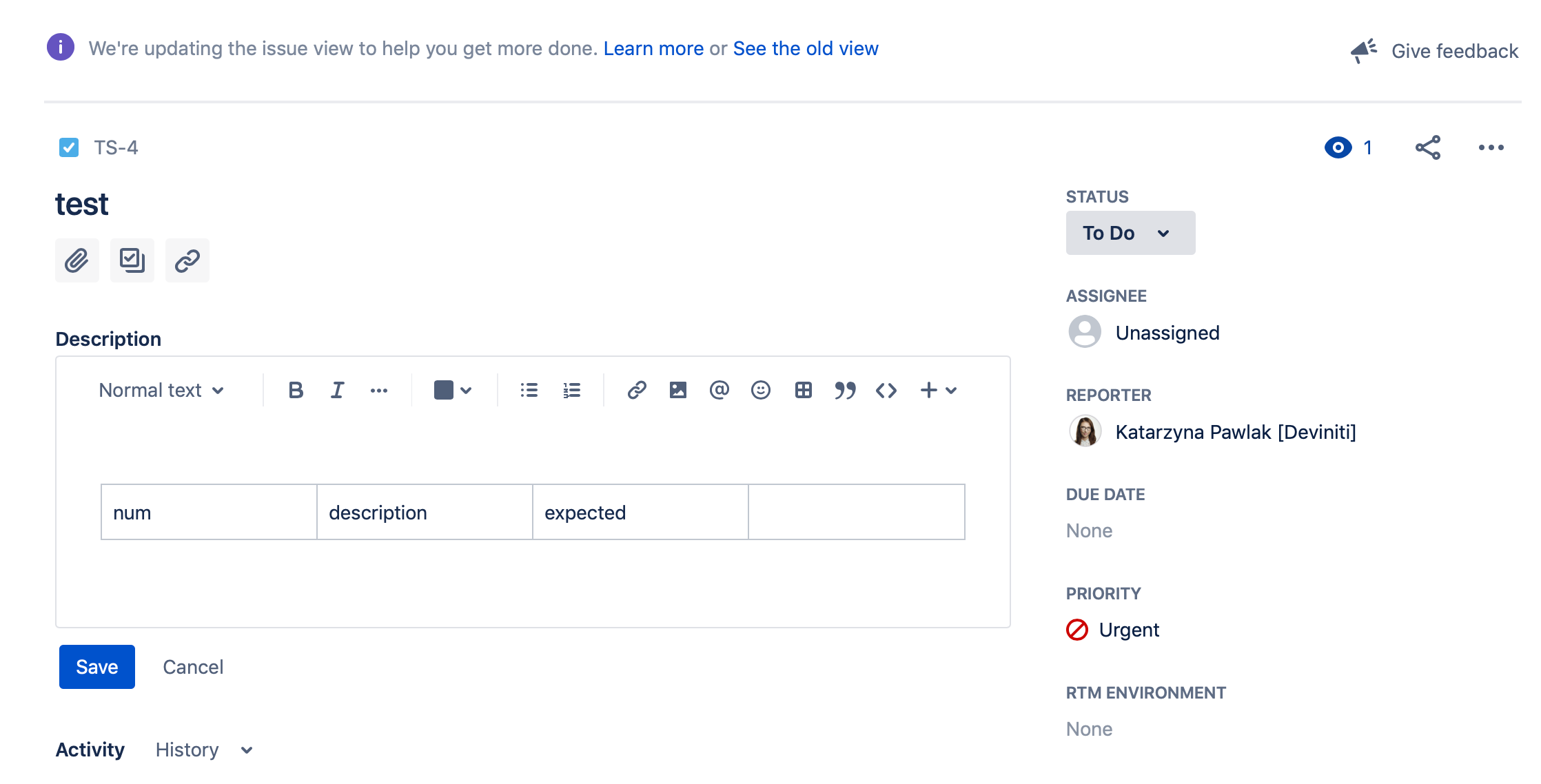This screenshot has width=1541, height=784.
Task: Click the create subtask icon
Action: (132, 260)
